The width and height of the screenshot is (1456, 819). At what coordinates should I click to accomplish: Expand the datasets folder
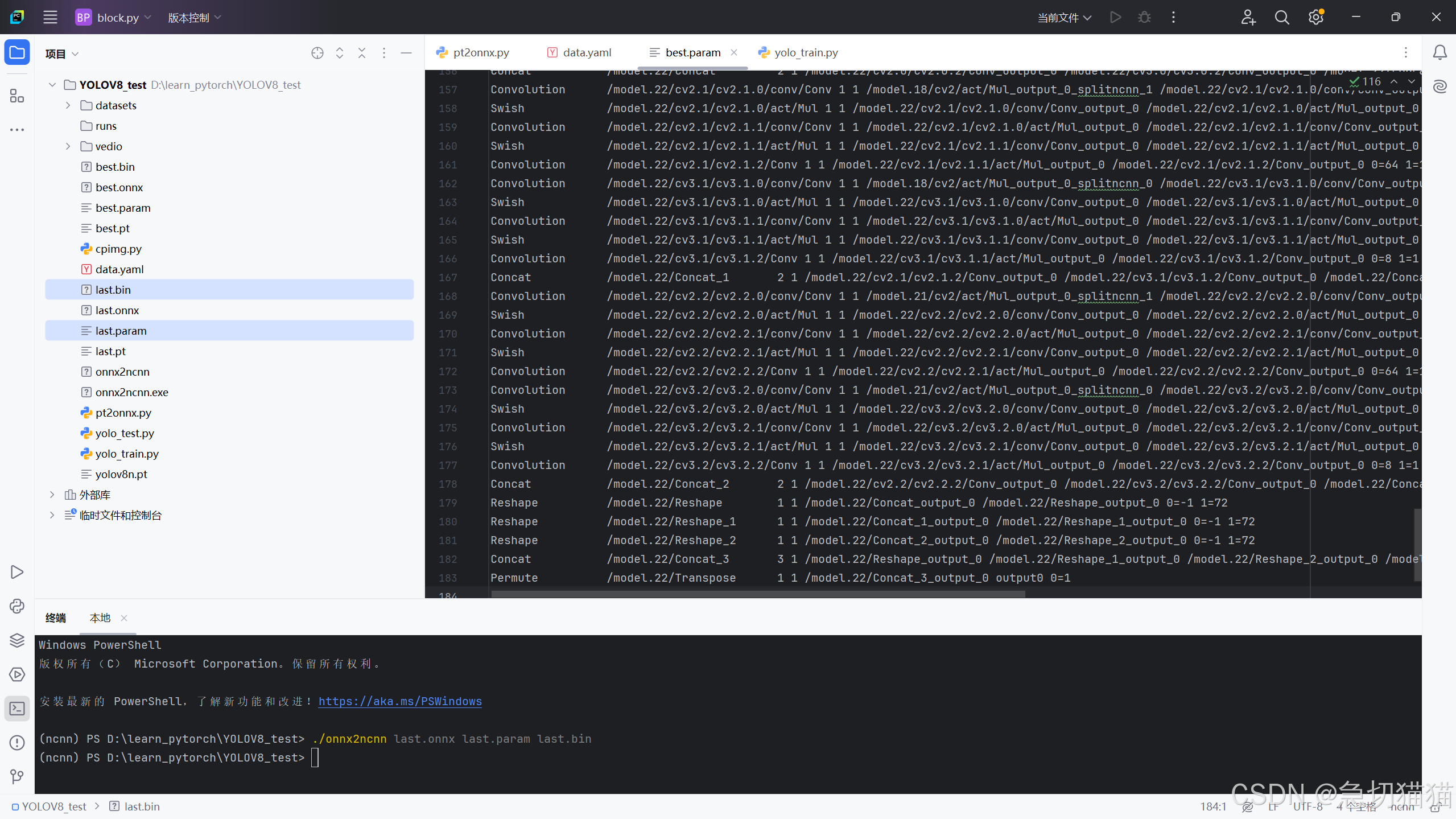pos(68,105)
